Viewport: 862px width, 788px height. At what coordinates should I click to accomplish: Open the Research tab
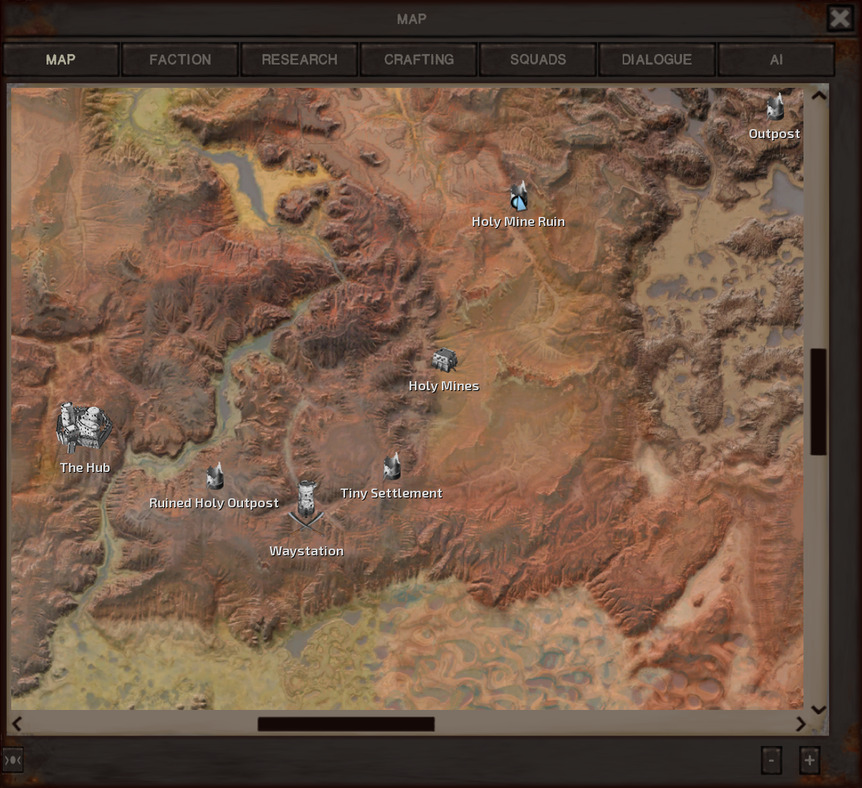point(300,59)
